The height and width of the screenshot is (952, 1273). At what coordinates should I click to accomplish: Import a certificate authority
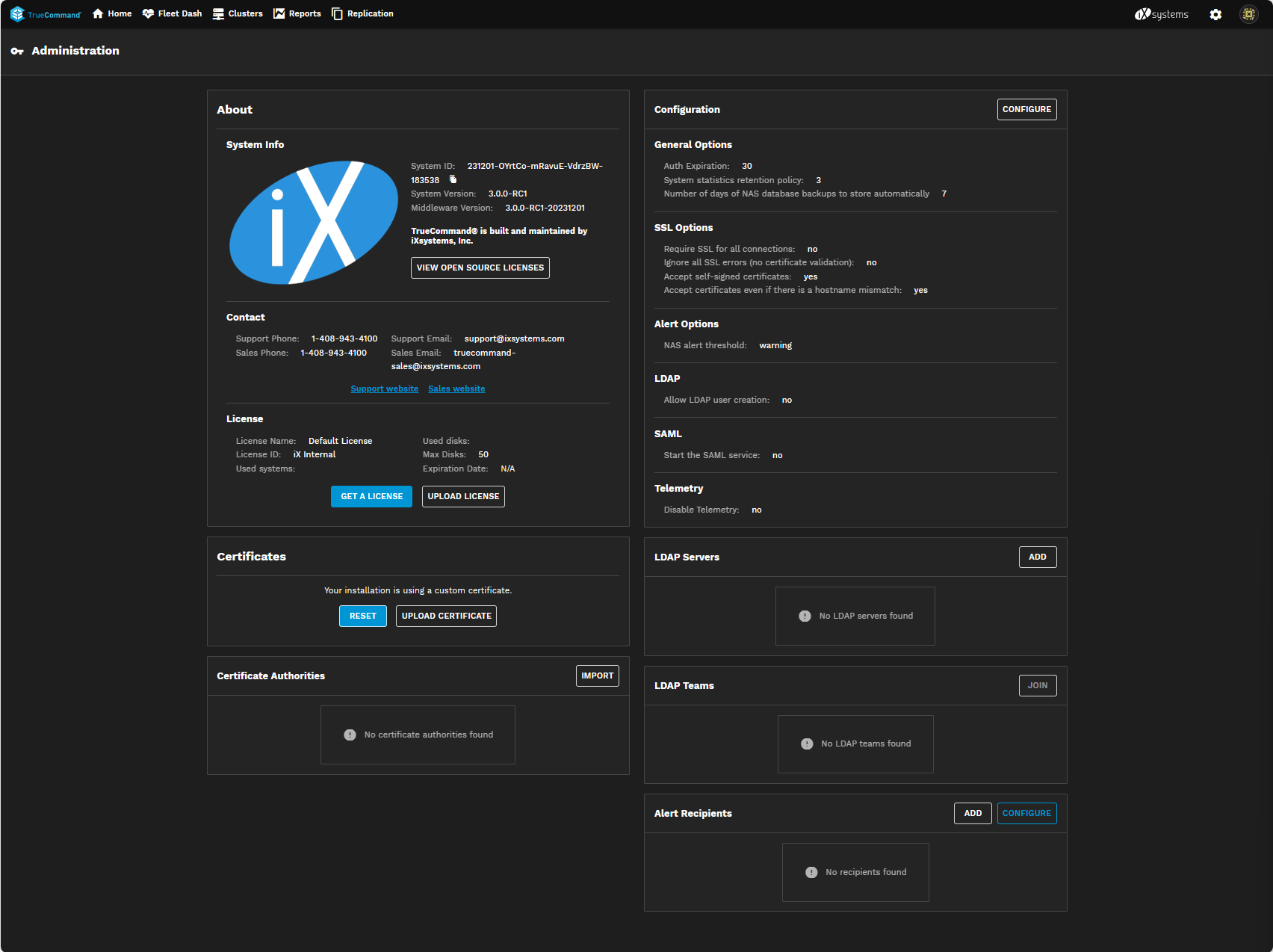(597, 676)
